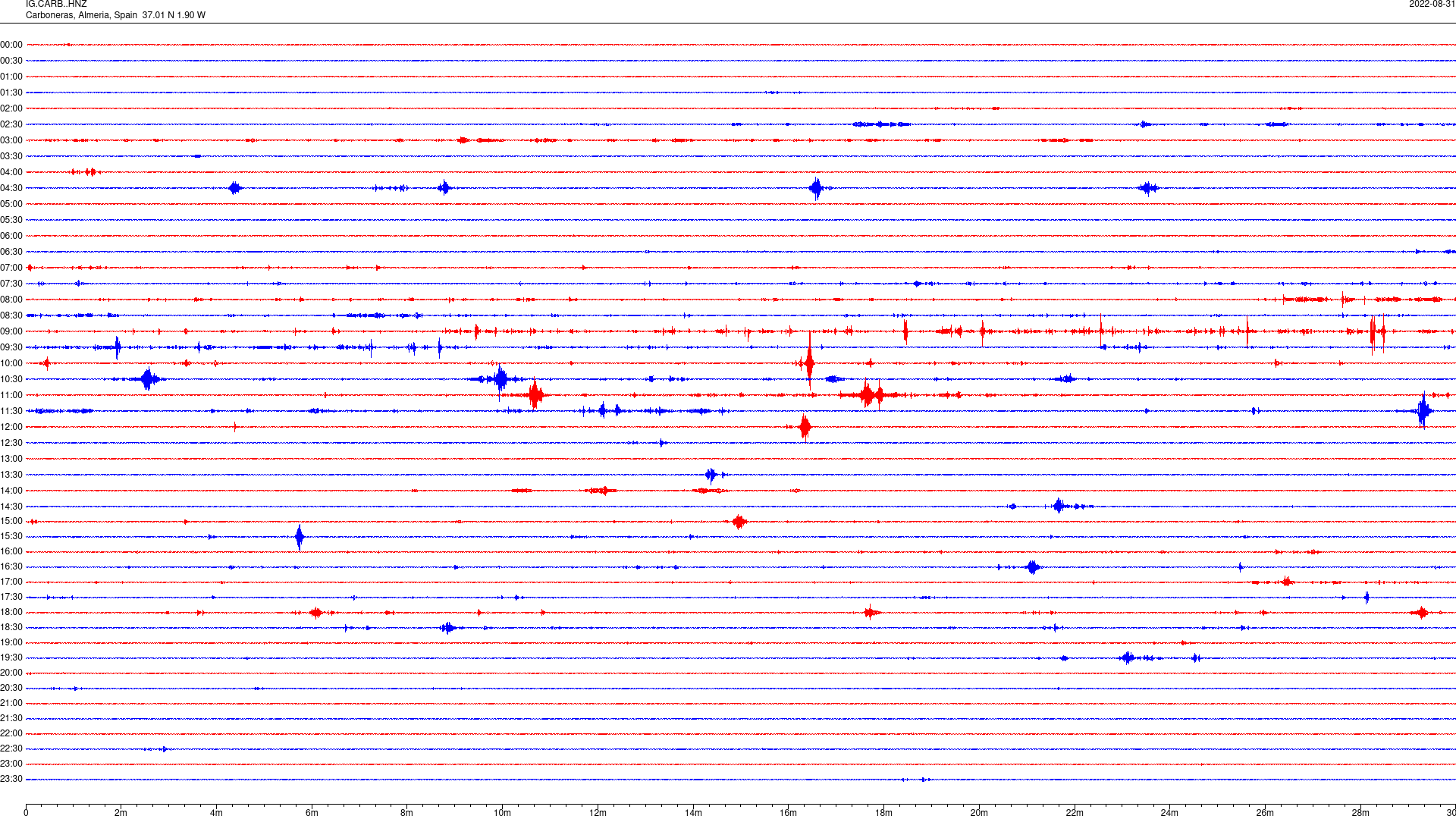
Task: Click the 09:00 time label
Action: (11, 331)
